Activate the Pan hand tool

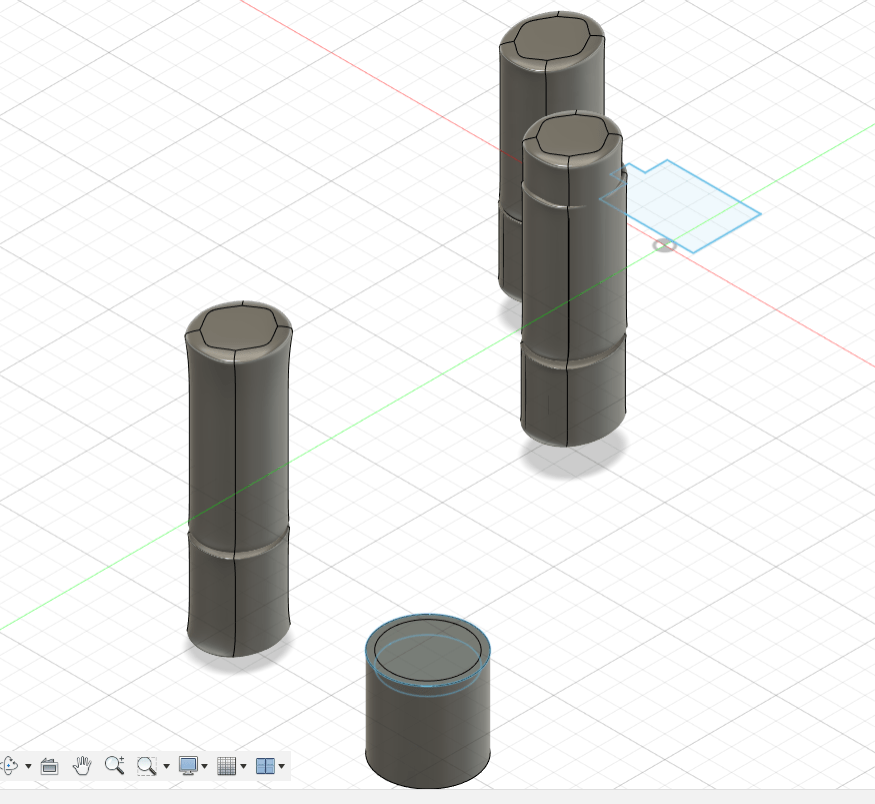point(82,766)
